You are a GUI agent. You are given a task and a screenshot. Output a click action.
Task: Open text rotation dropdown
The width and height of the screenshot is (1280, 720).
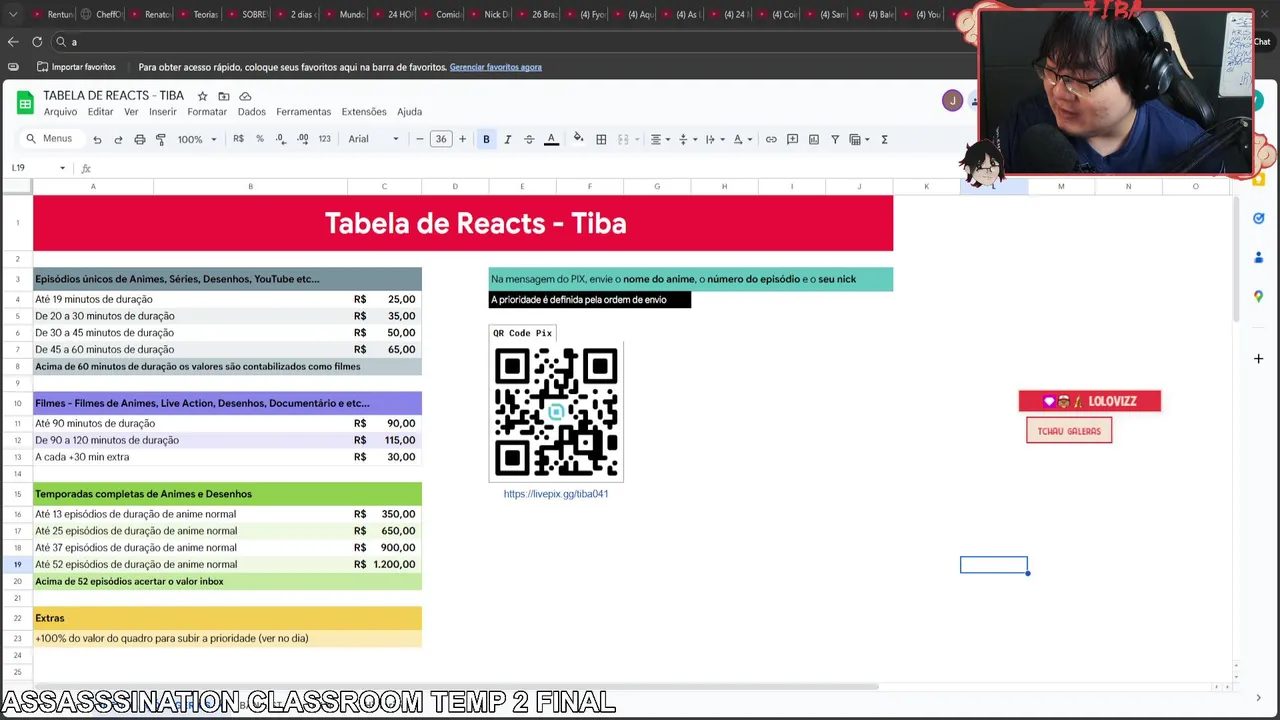[x=741, y=139]
